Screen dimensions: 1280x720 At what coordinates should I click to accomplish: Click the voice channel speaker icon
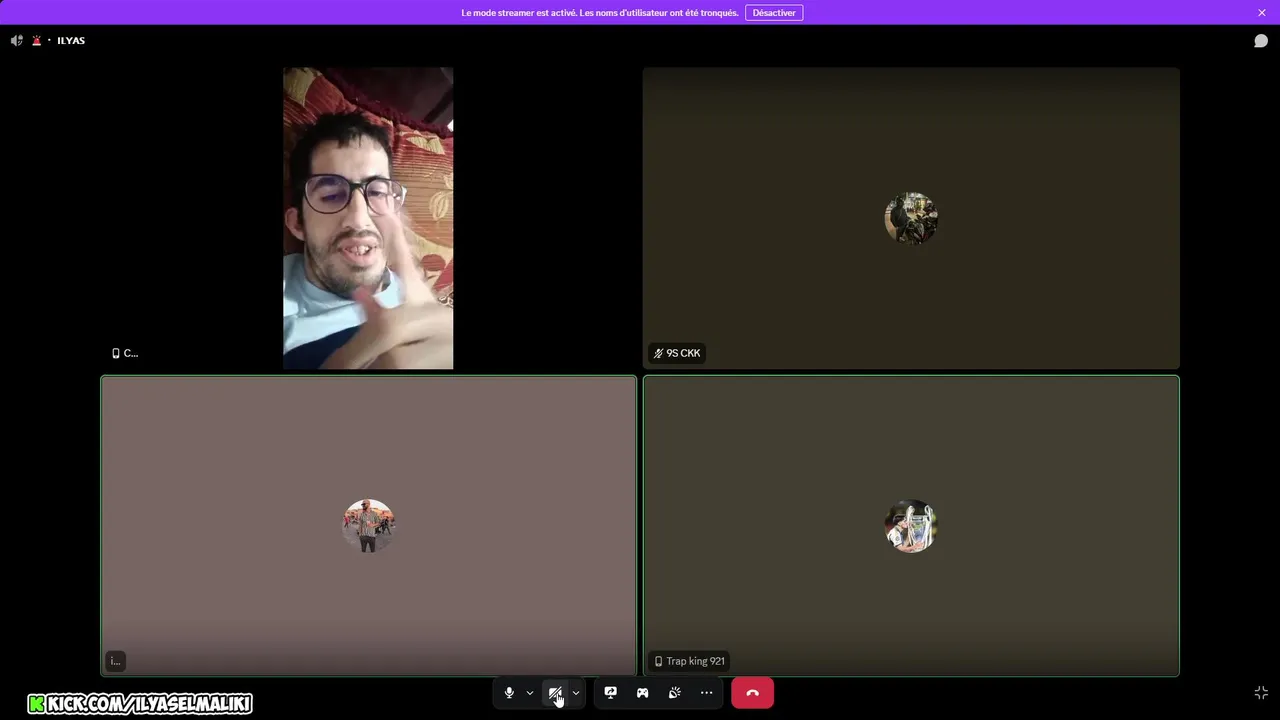pyautogui.click(x=17, y=41)
